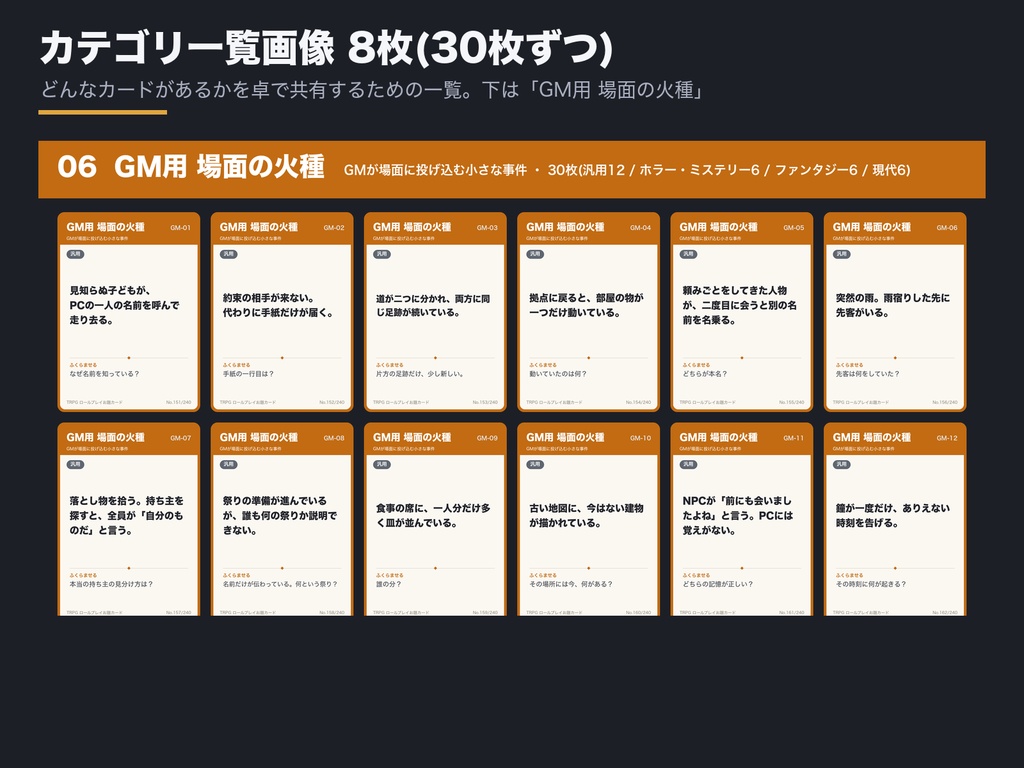
Task: Click the hint 片方の足跡だけ、少し新しい。
Action: (x=420, y=374)
